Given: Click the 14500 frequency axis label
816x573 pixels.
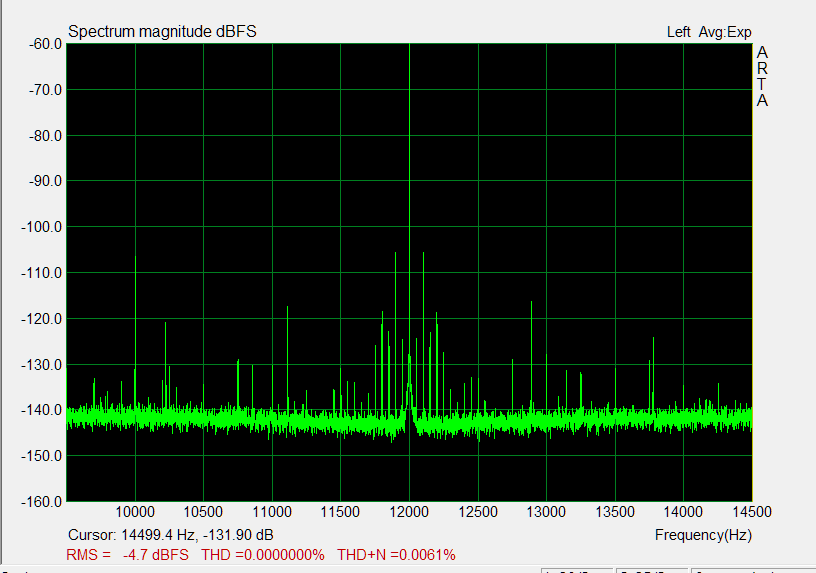Looking at the screenshot, I should point(751,512).
